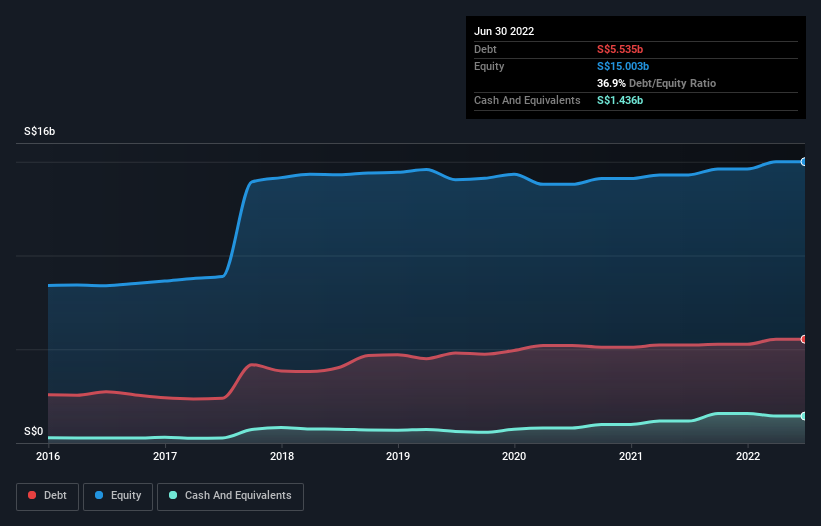Click the 2020 x-axis label
The image size is (821, 526).
514,456
